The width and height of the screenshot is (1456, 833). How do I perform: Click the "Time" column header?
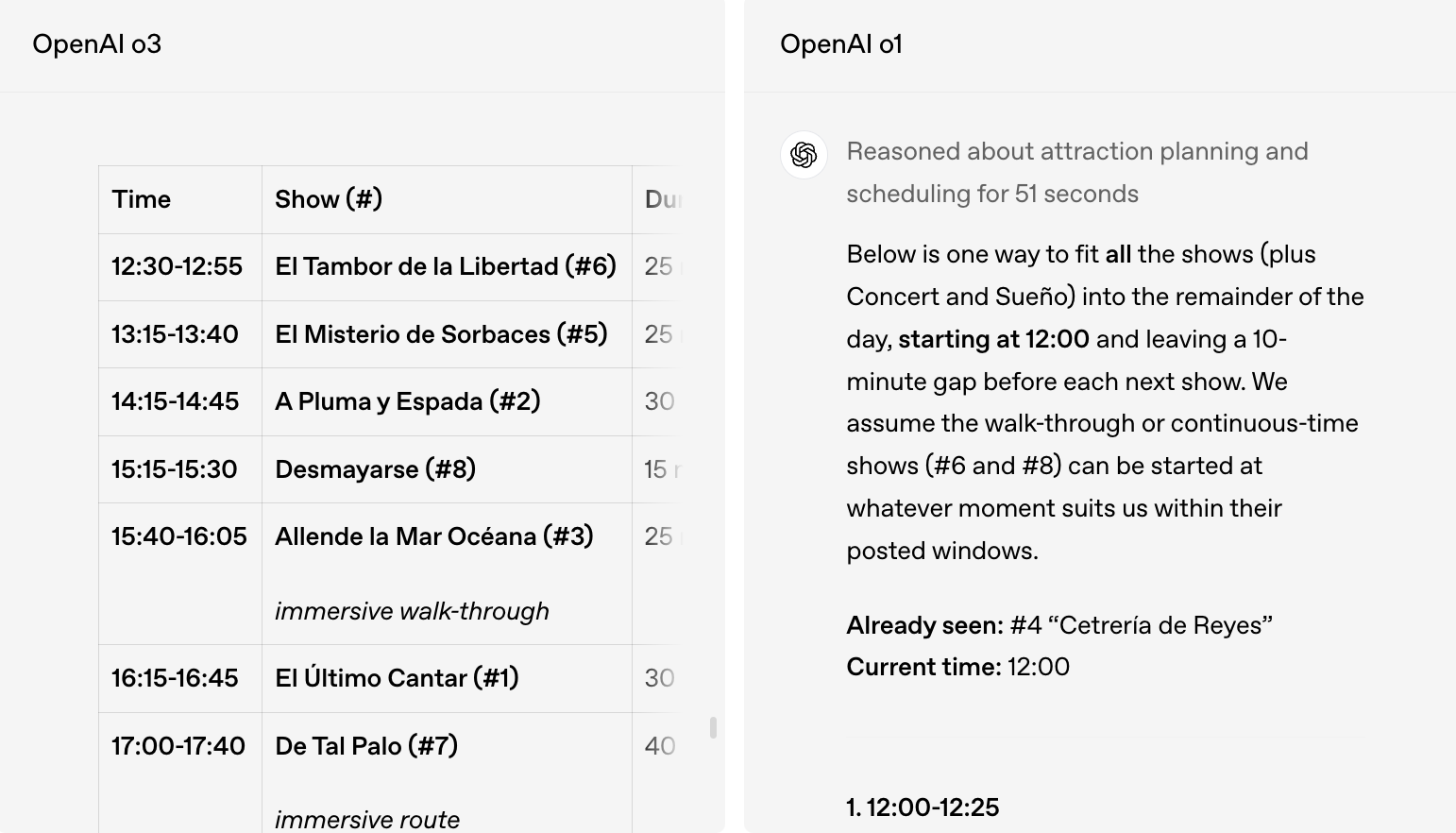(x=142, y=199)
